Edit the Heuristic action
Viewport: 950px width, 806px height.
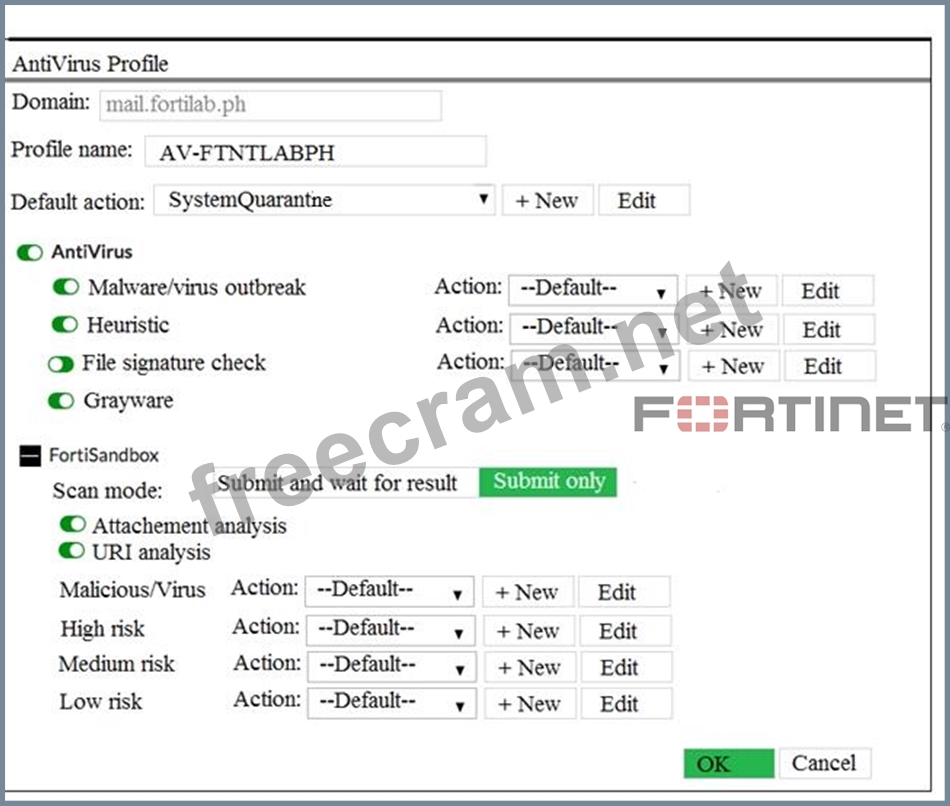click(829, 330)
